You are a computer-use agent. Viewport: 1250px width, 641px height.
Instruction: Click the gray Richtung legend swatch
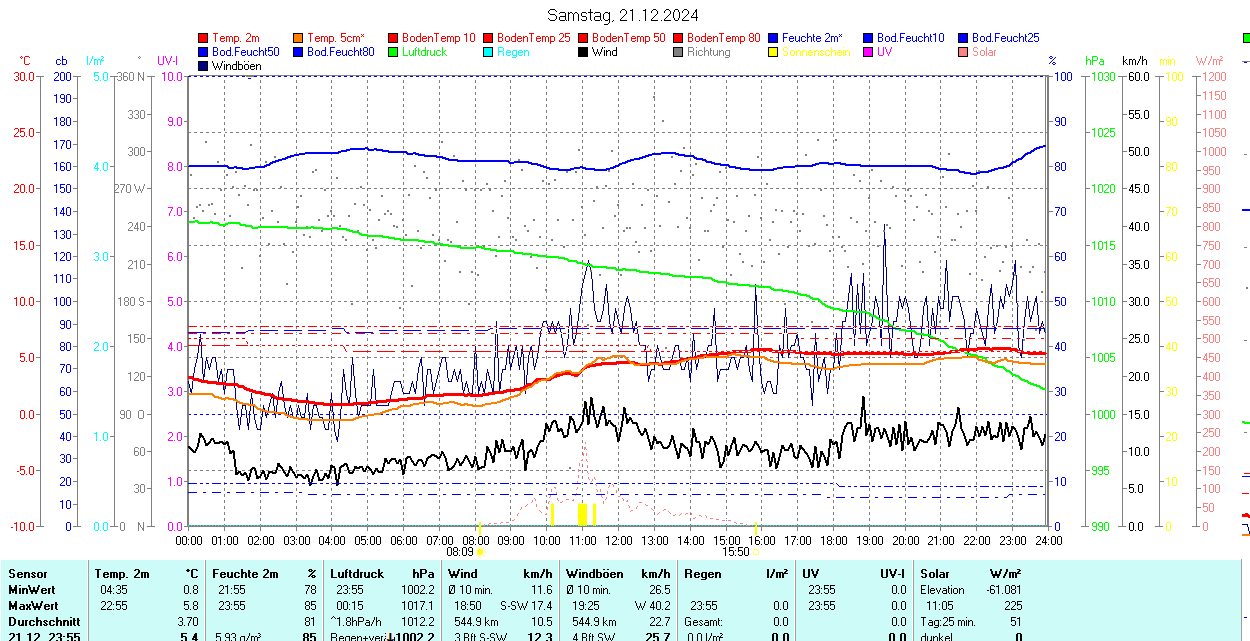(x=679, y=52)
